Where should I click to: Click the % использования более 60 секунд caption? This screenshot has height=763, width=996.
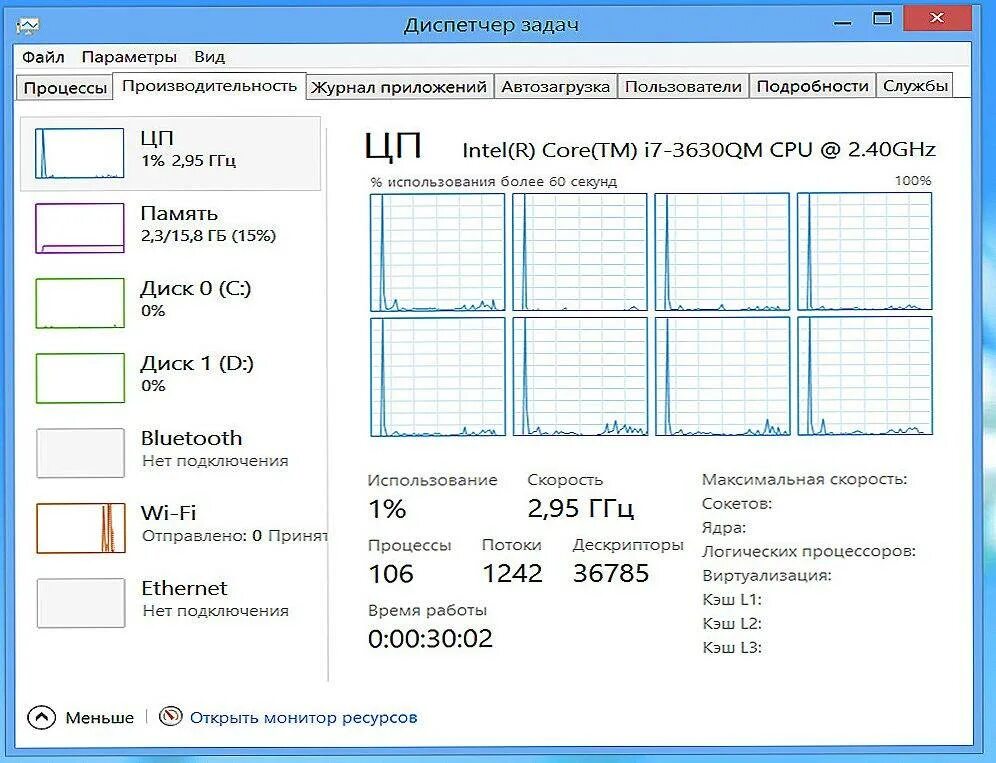pyautogui.click(x=494, y=182)
